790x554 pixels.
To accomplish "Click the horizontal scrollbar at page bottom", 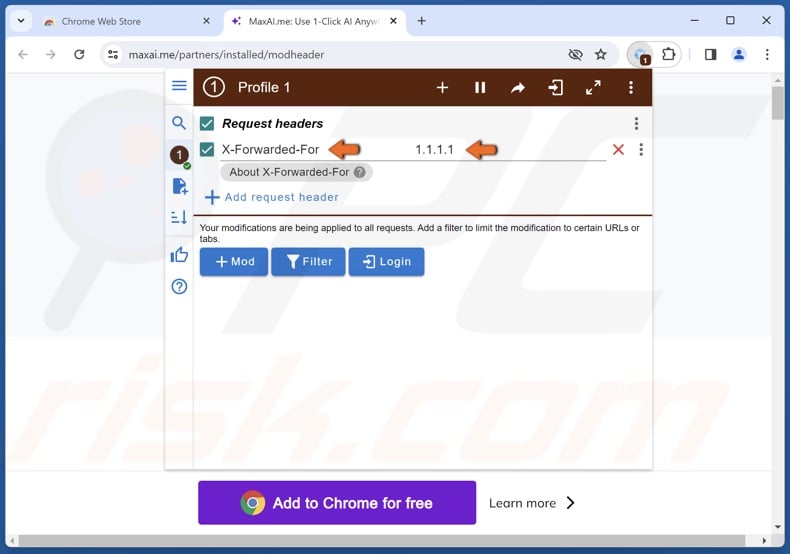I will [382, 540].
